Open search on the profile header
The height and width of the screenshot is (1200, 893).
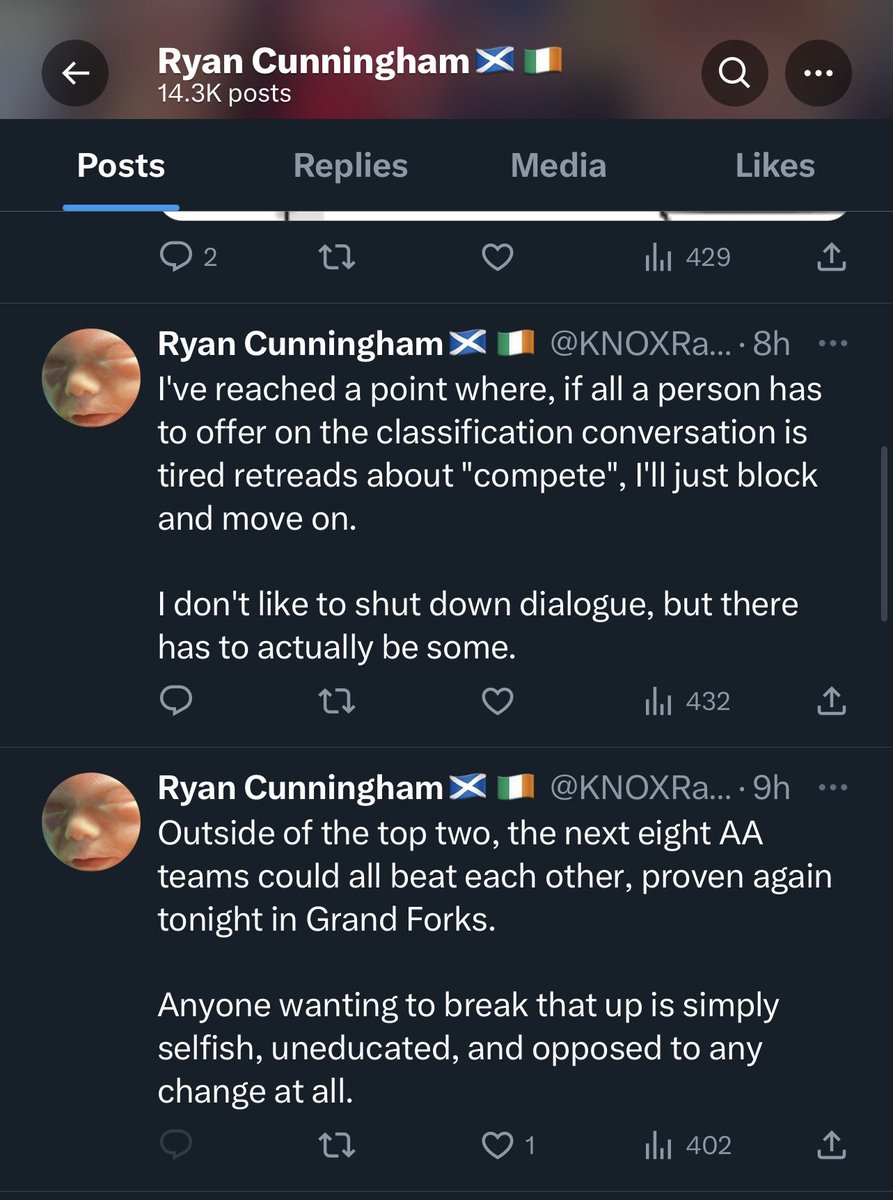point(734,74)
